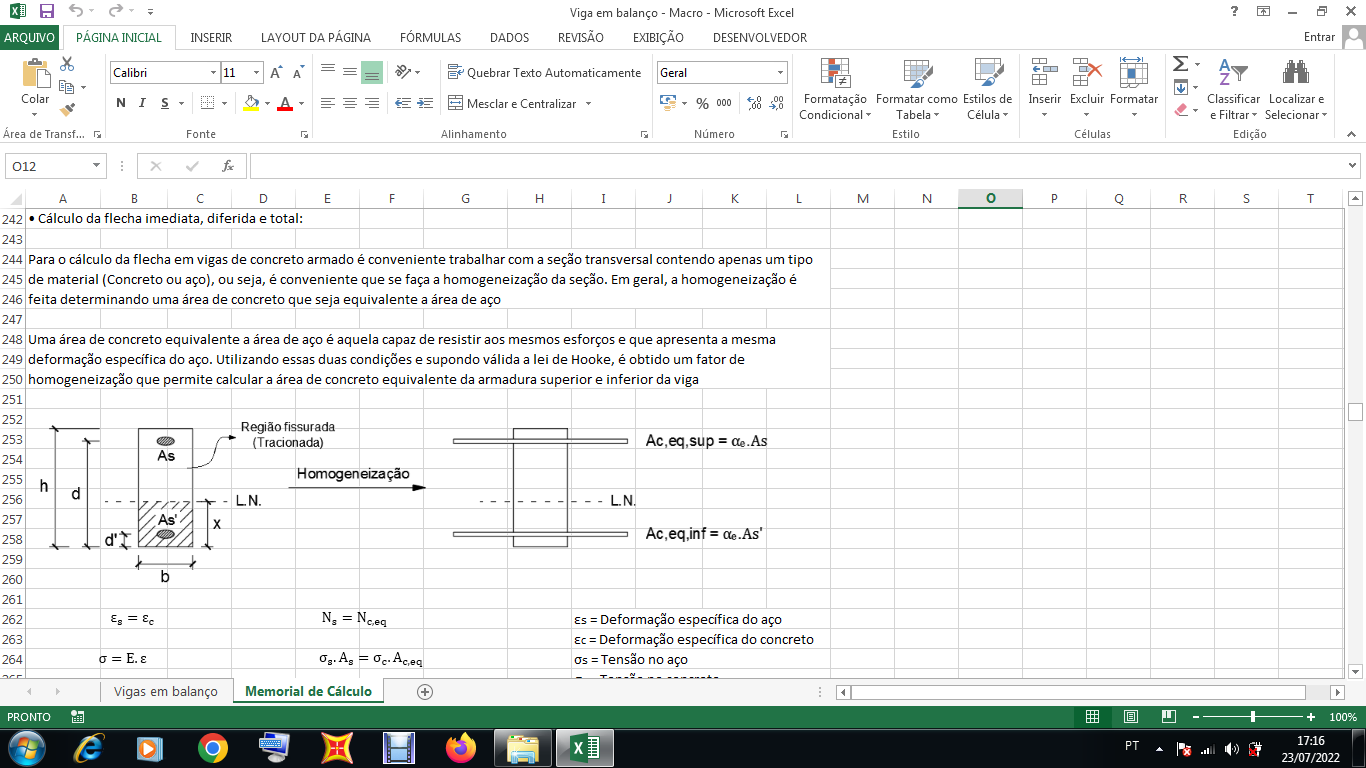Toggle bottom vertical alignment
The width and height of the screenshot is (1366, 768).
coord(371,72)
